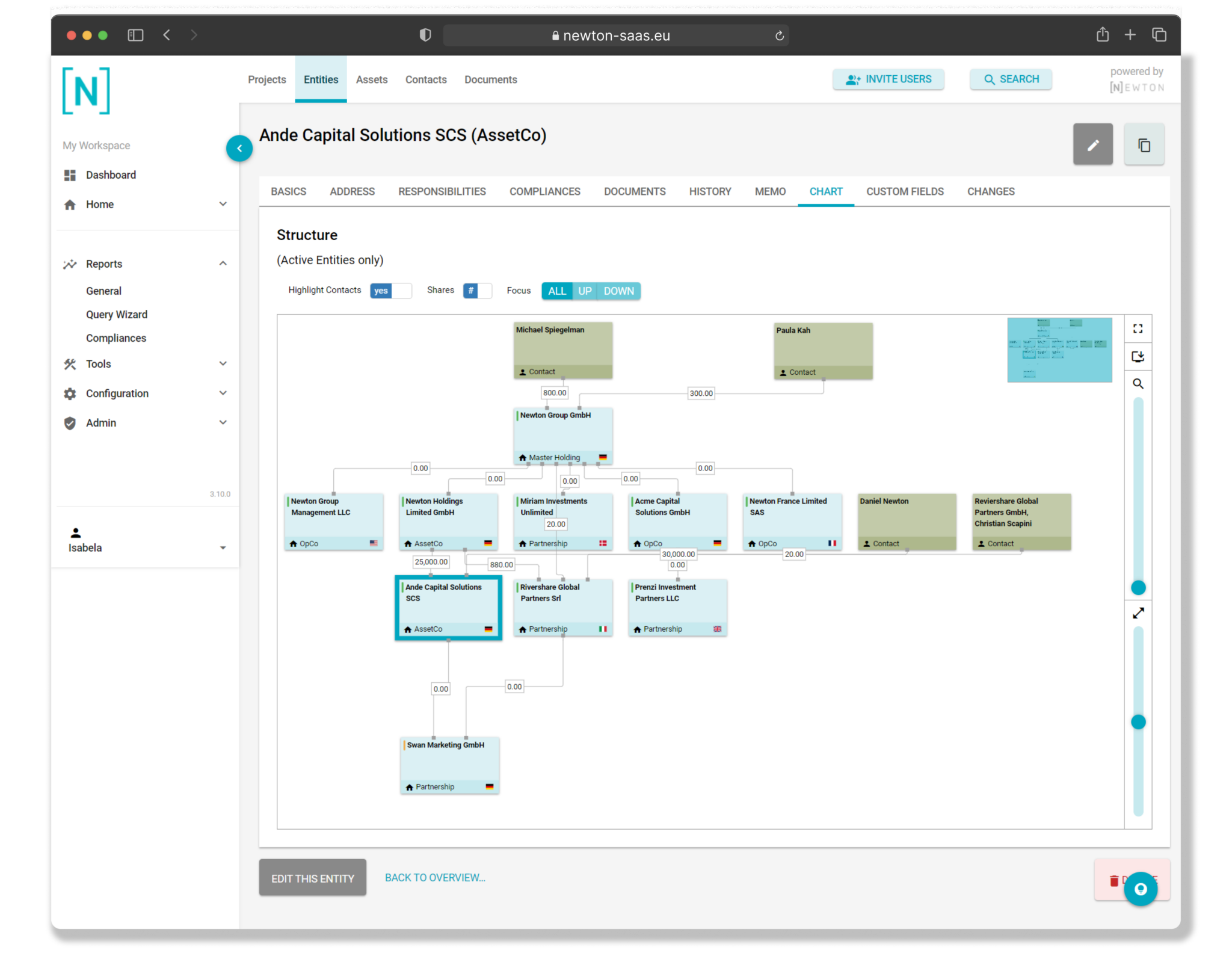Toggle Highlight Contacts yes switch
Viewport: 1232px width, 956px height.
(x=389, y=291)
